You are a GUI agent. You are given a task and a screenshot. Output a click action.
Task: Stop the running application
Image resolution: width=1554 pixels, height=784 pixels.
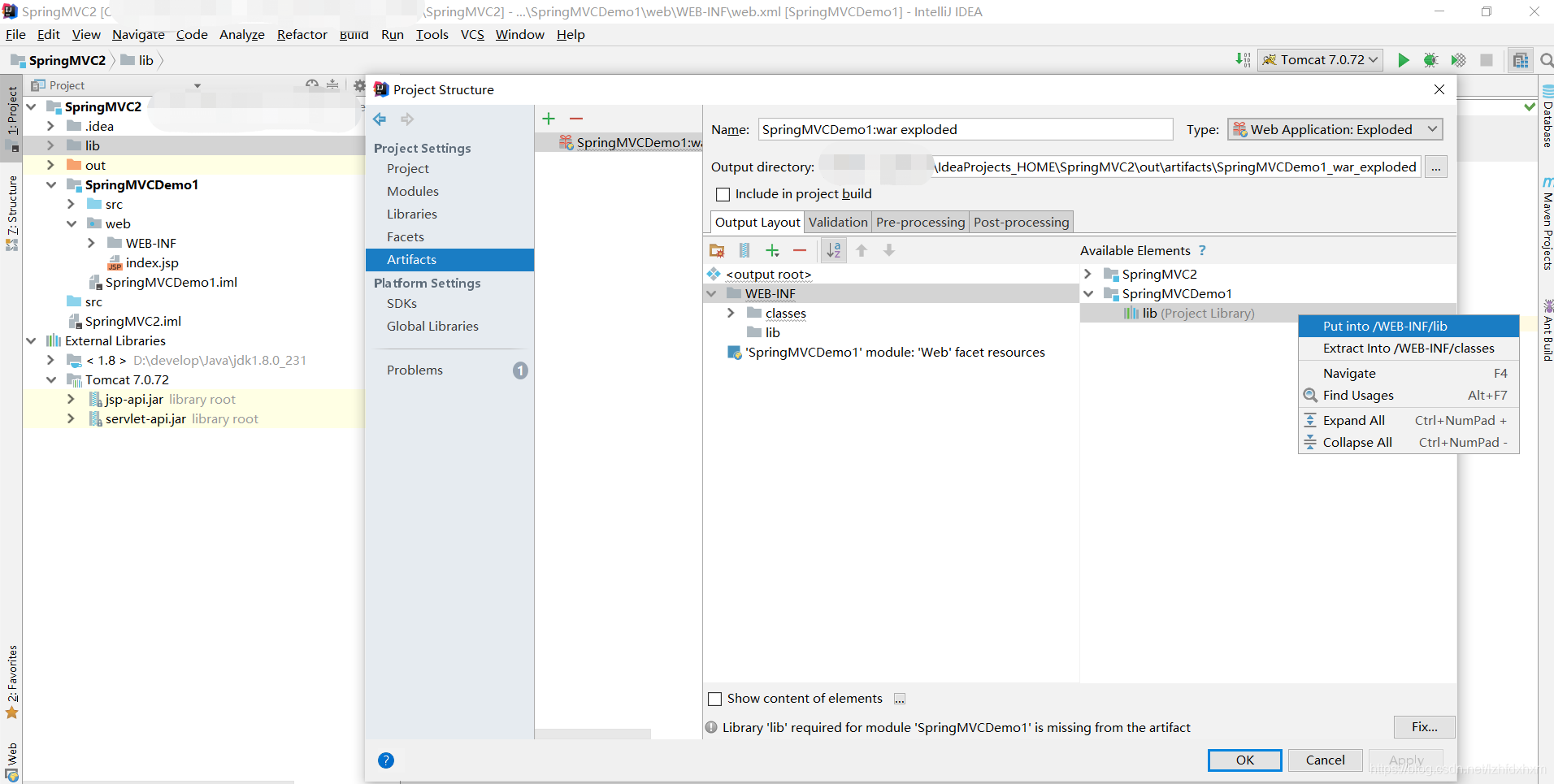1487,60
